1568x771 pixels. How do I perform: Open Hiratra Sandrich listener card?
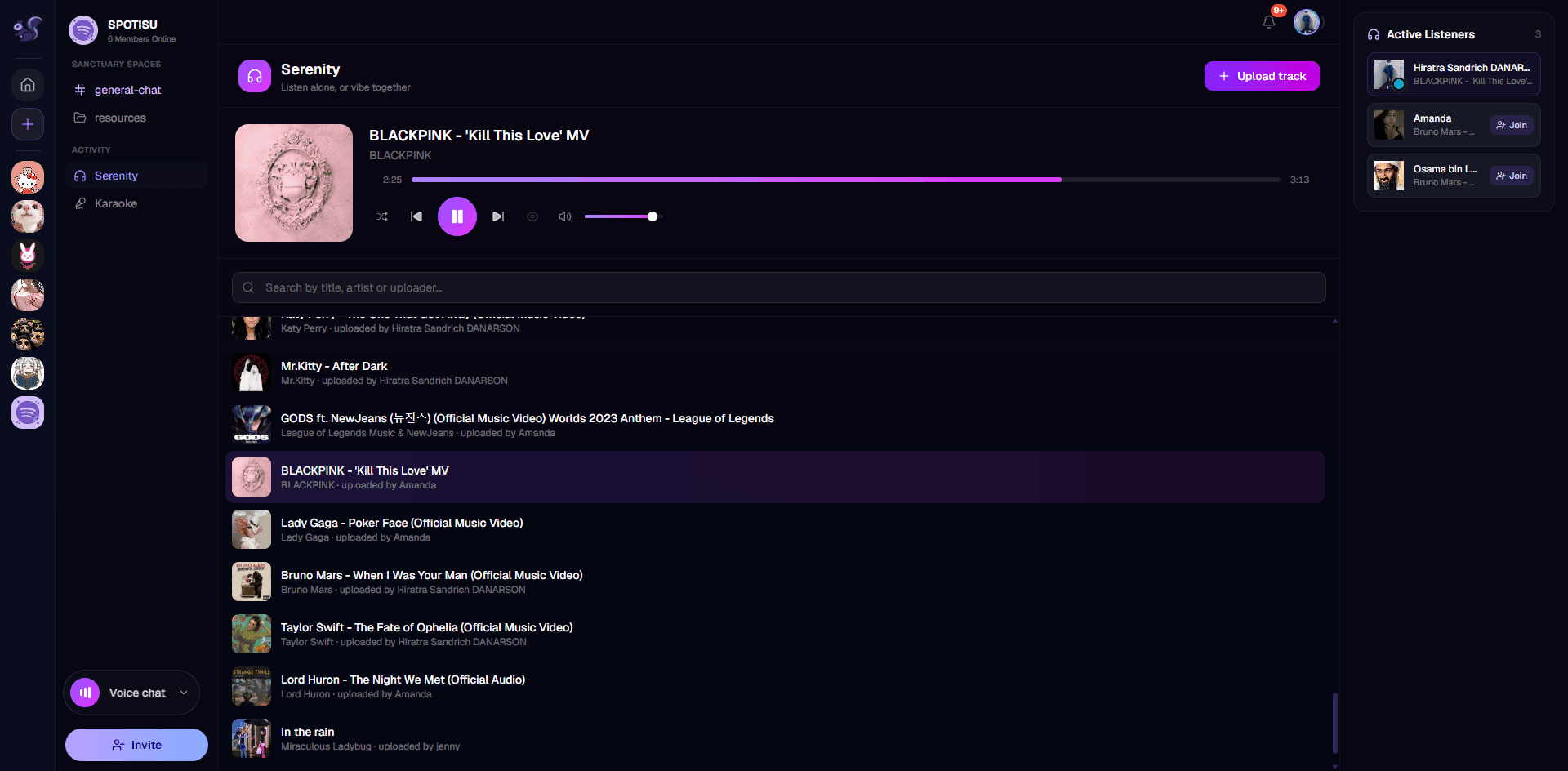pyautogui.click(x=1454, y=74)
